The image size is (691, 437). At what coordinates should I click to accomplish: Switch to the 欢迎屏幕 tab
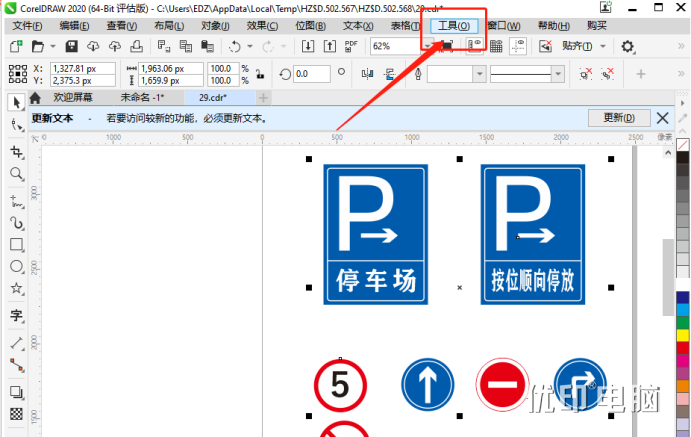[73, 97]
